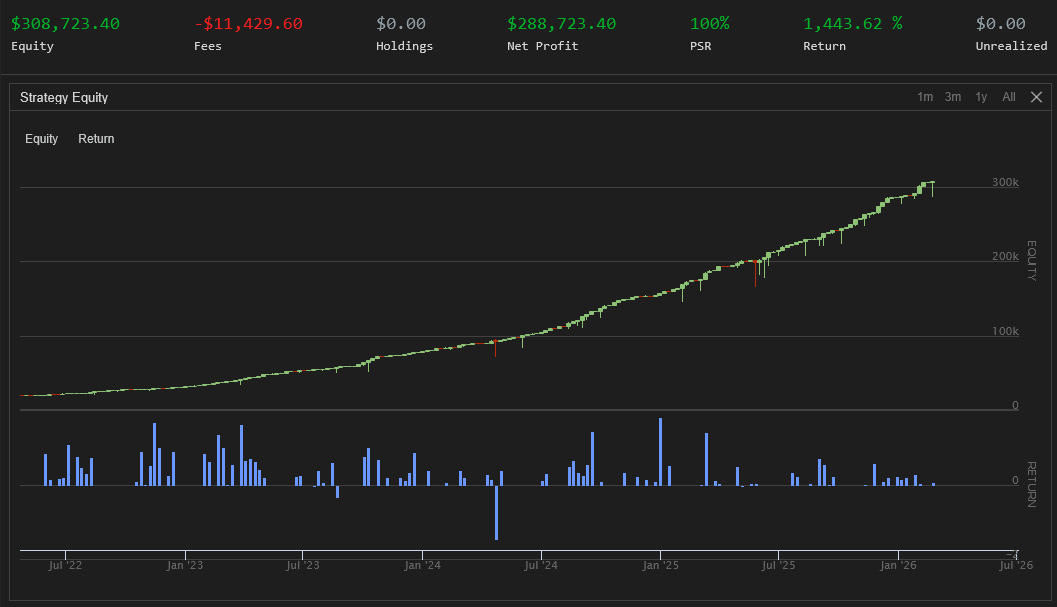Viewport: 1057px width, 607px height.
Task: Click the Net Profit value $288,723.40
Action: 561,23
